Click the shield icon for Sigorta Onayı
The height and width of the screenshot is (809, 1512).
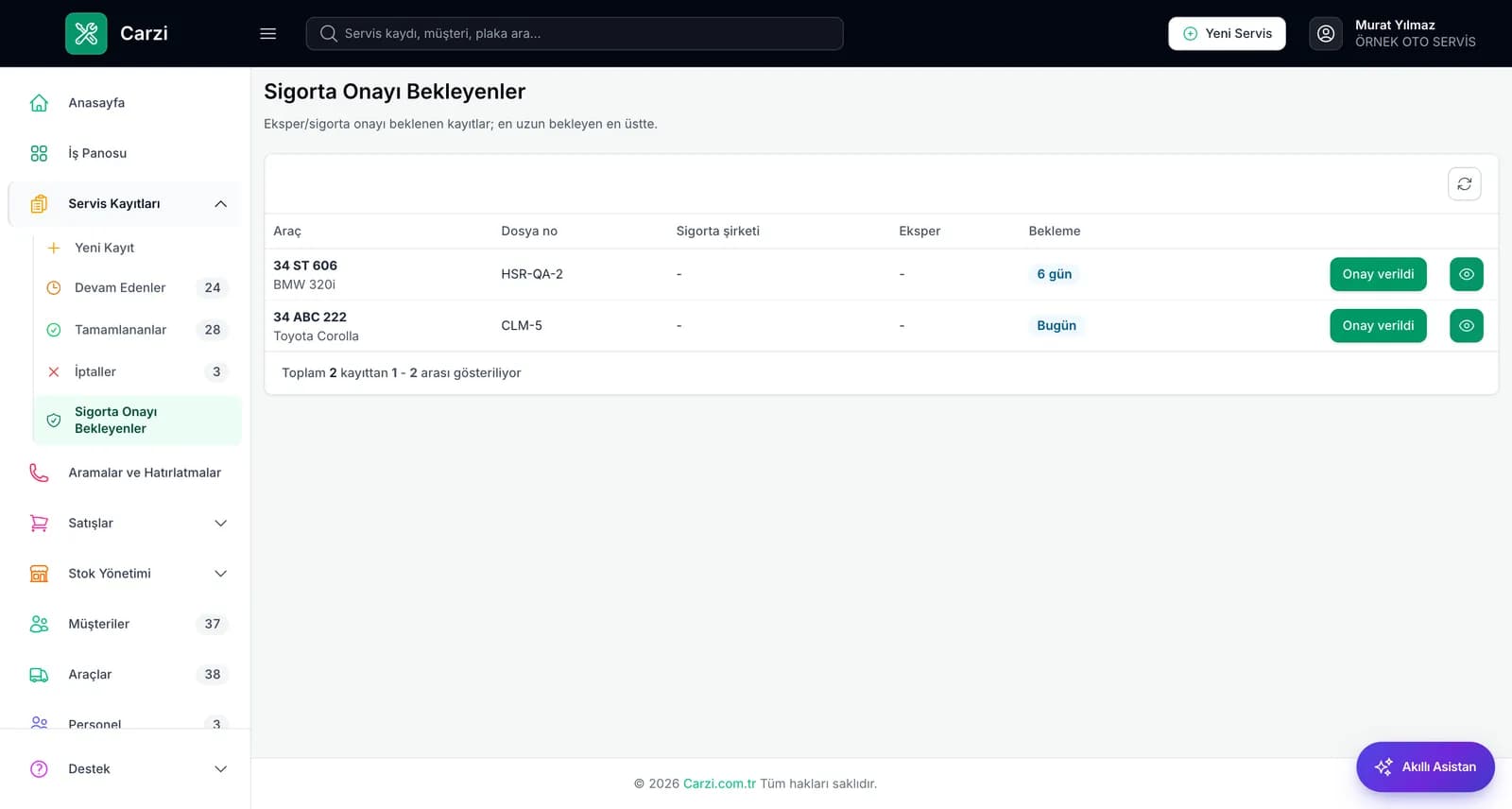pos(54,421)
